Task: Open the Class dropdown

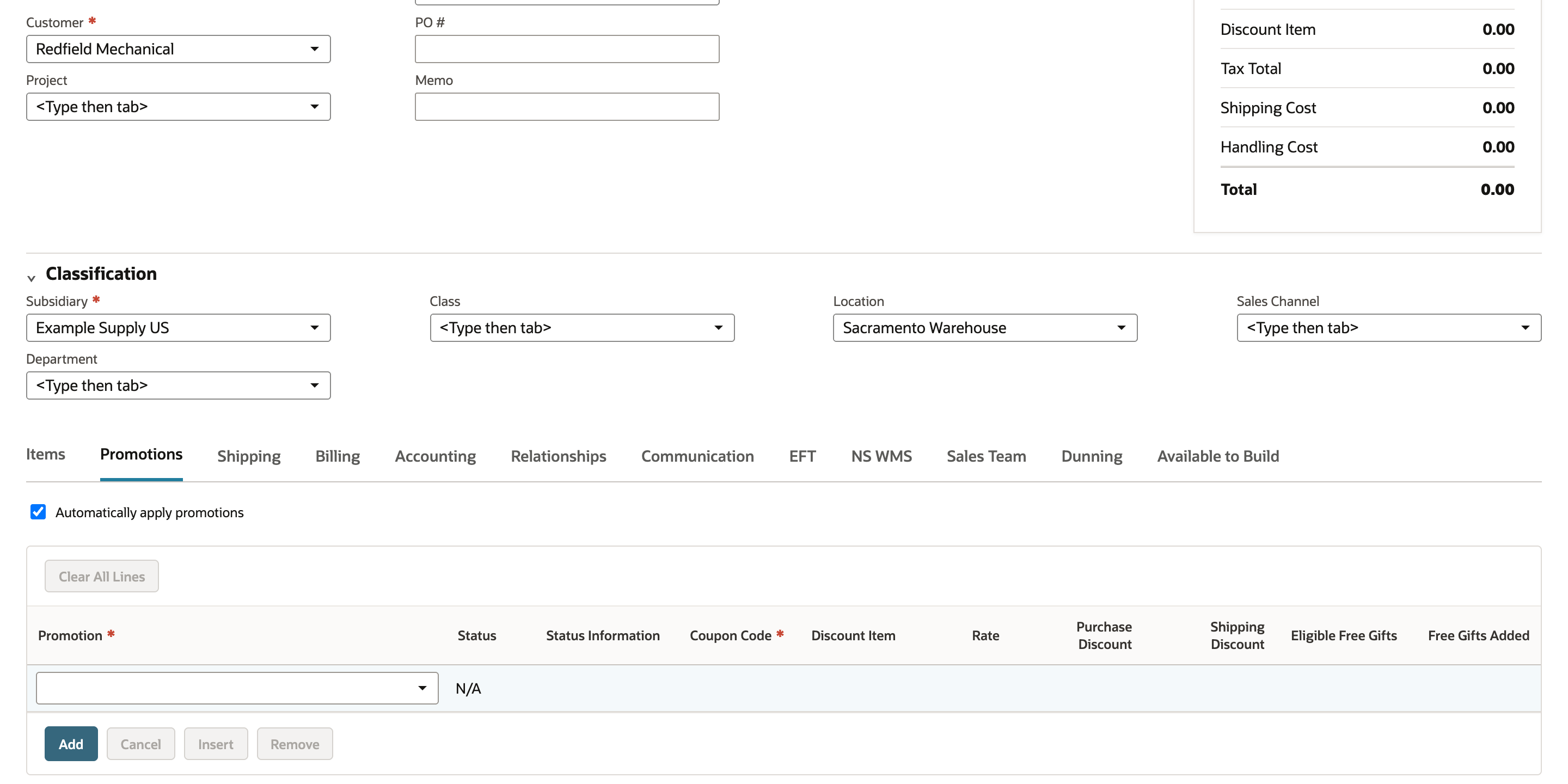Action: [x=582, y=327]
